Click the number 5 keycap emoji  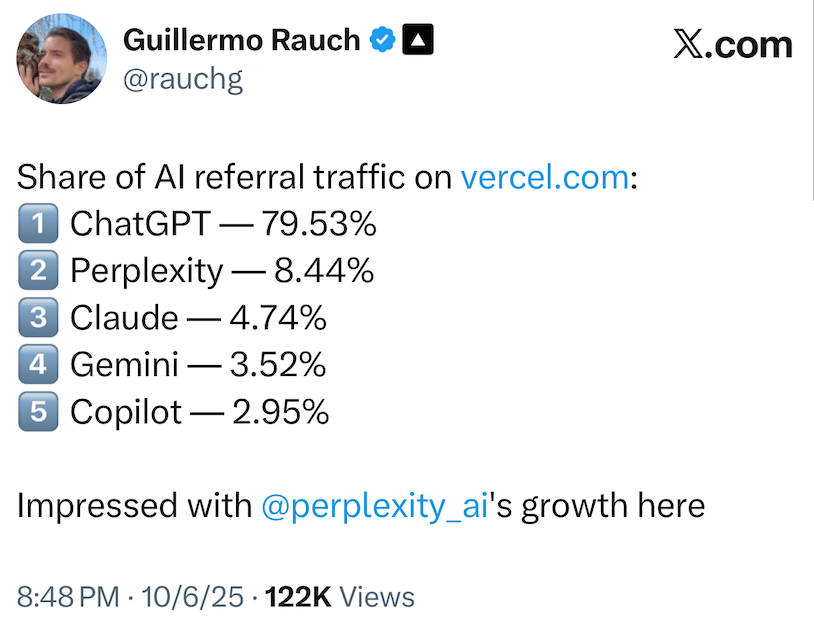(37, 413)
